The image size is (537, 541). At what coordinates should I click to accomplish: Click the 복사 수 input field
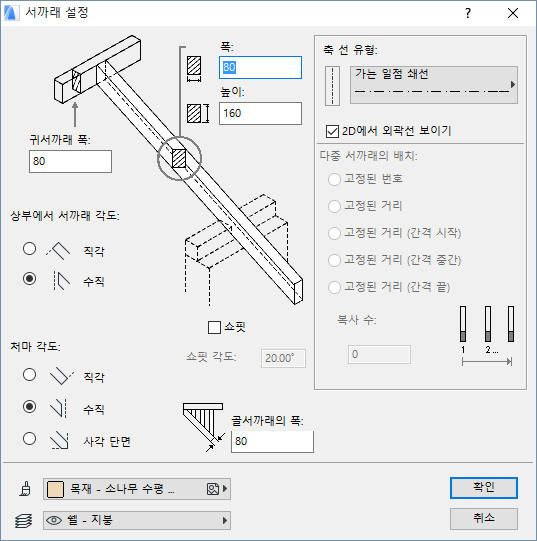(x=379, y=354)
